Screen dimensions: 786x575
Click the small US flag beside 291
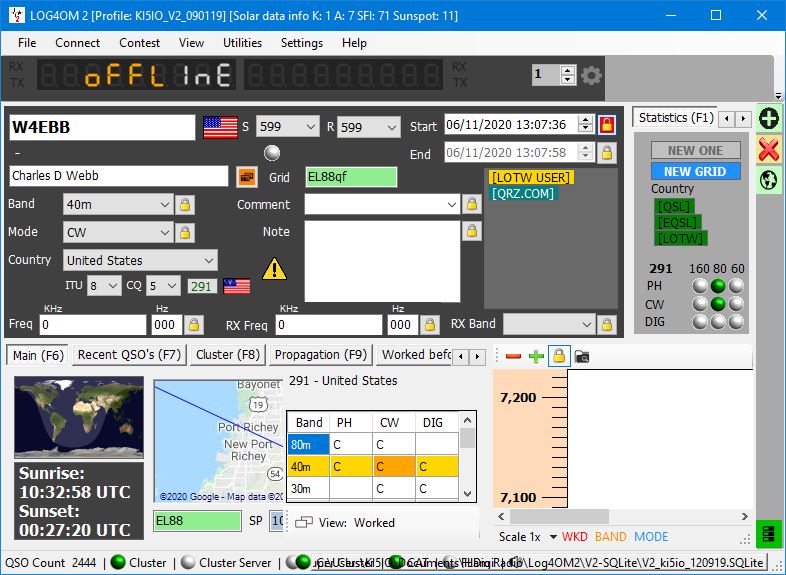coord(237,286)
